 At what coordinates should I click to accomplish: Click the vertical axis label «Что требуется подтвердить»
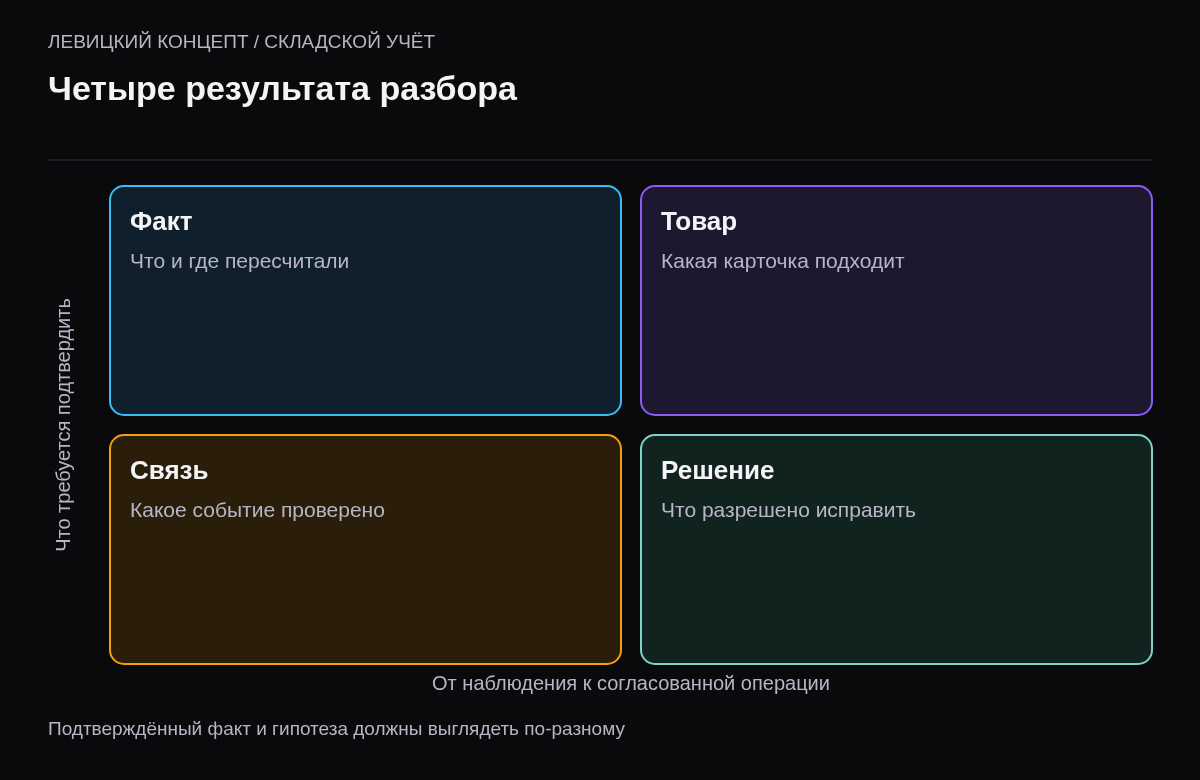(x=63, y=424)
